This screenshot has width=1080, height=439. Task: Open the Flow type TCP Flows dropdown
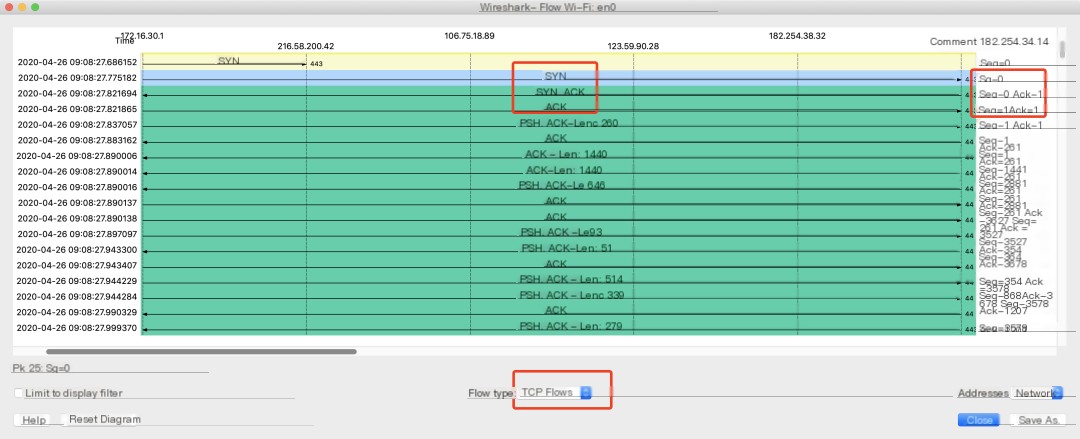pyautogui.click(x=555, y=393)
